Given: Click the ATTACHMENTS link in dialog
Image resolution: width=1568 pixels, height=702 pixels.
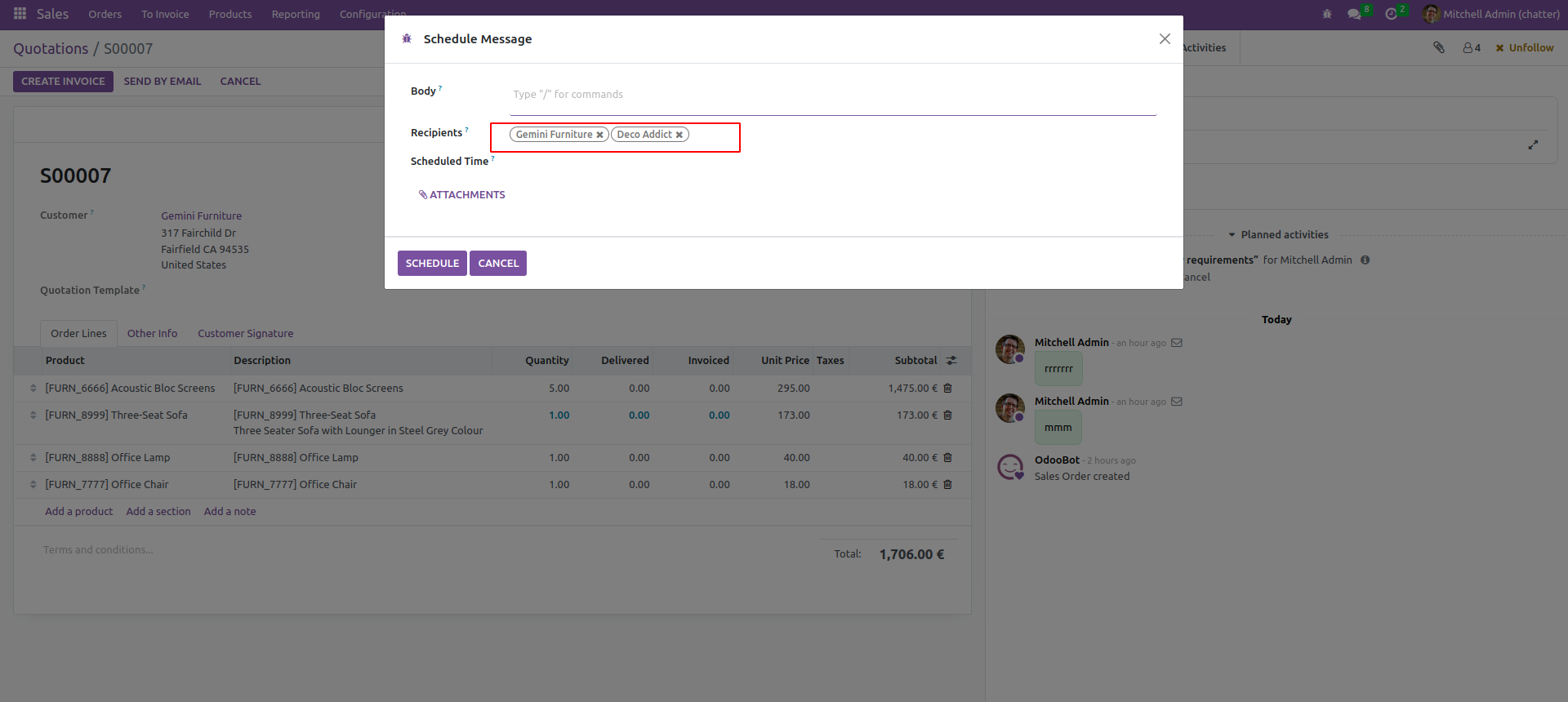Looking at the screenshot, I should (x=462, y=195).
